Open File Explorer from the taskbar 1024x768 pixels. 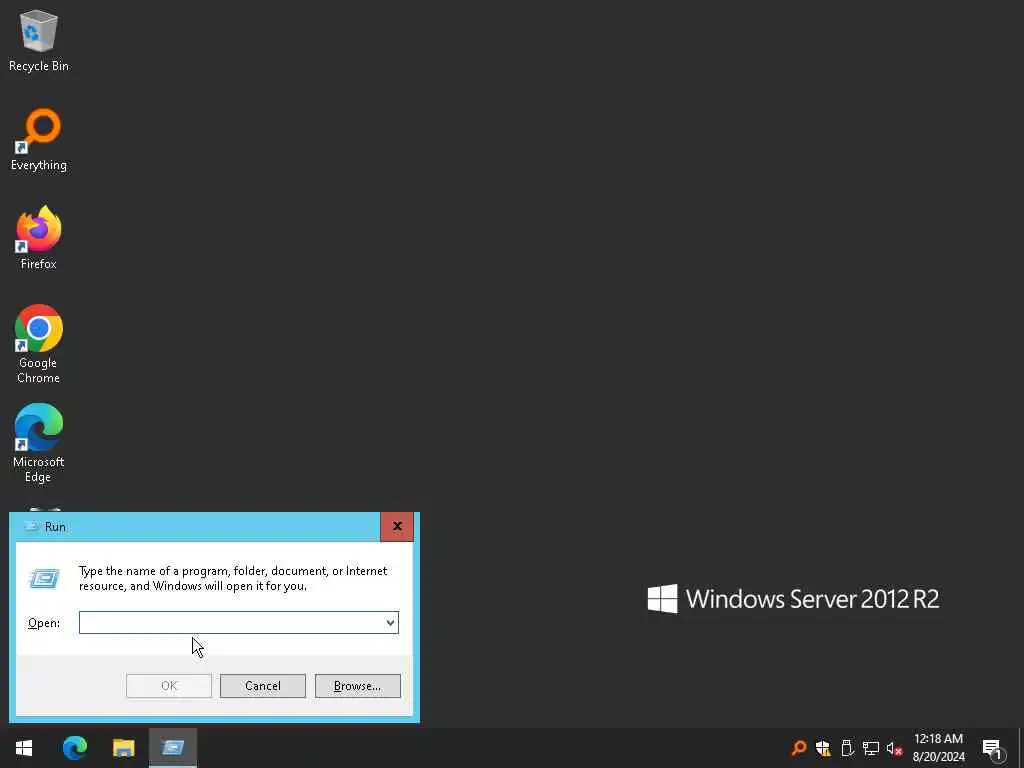(x=123, y=748)
